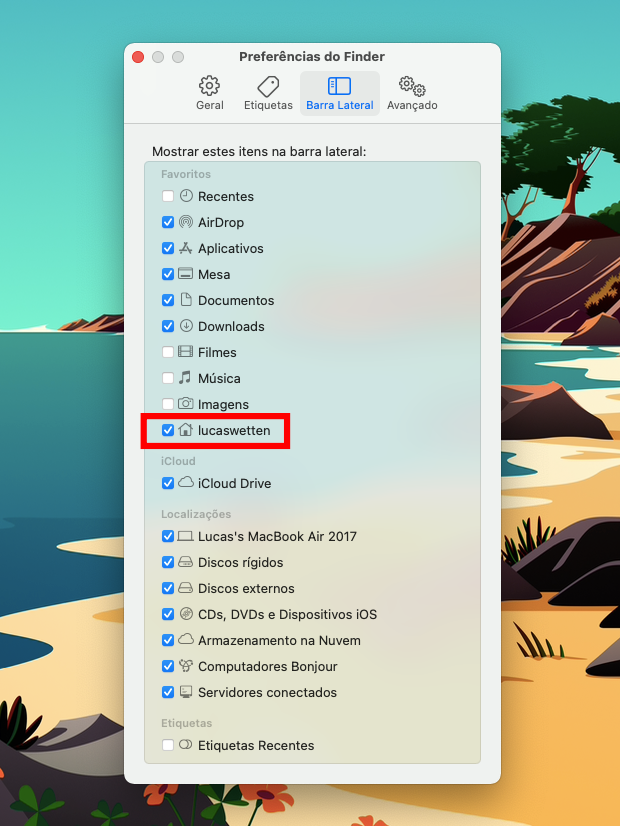Close the Preferências do Finder window

[x=138, y=57]
